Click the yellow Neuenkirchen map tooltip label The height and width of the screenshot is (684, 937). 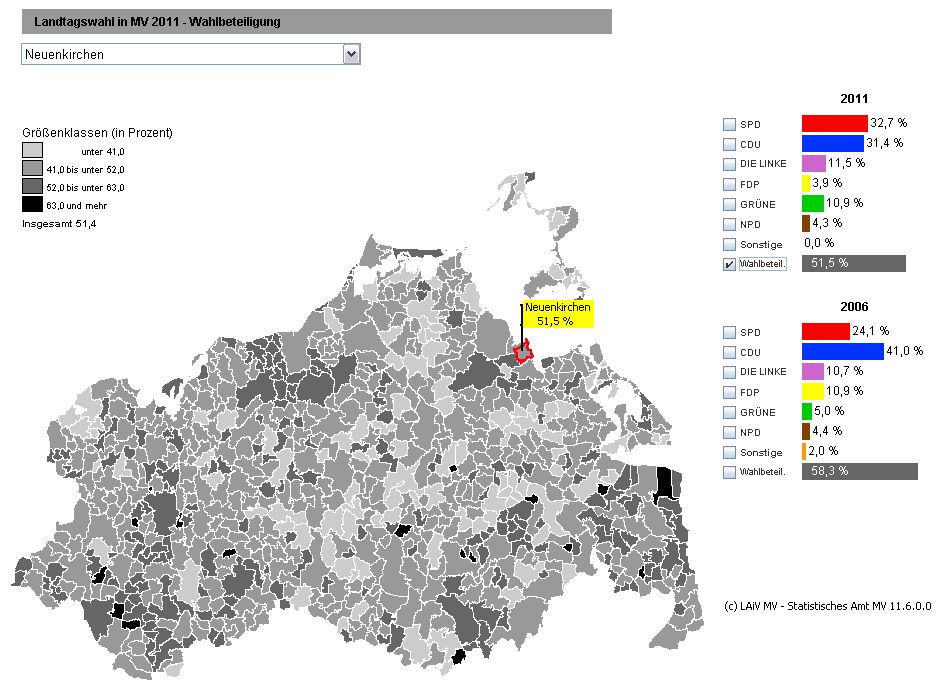(x=557, y=315)
